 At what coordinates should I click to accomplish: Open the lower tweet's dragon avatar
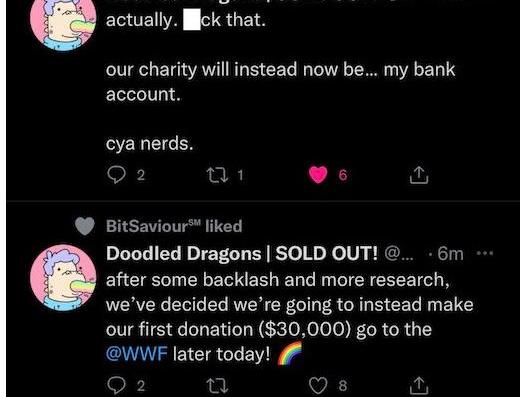pyautogui.click(x=63, y=277)
